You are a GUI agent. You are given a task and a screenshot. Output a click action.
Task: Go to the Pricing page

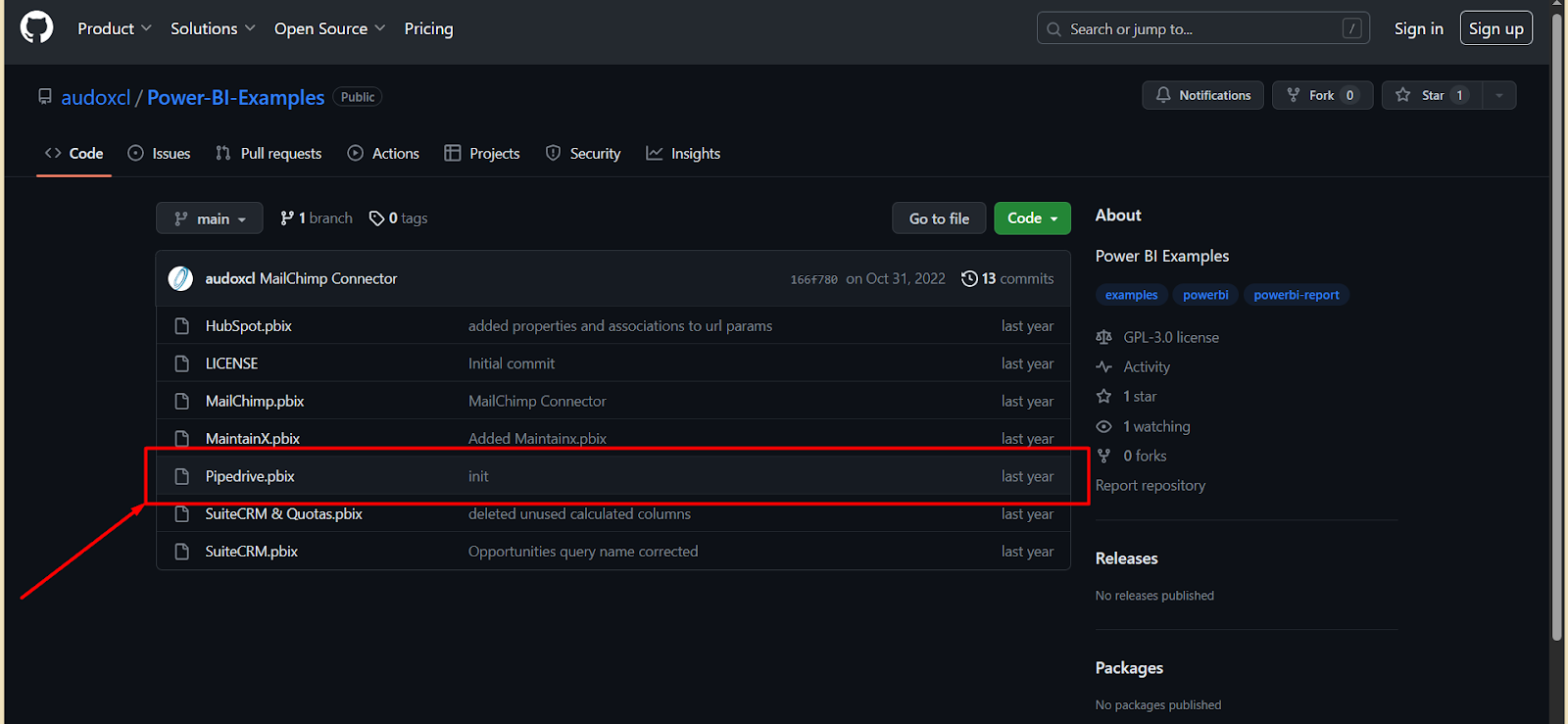point(429,28)
